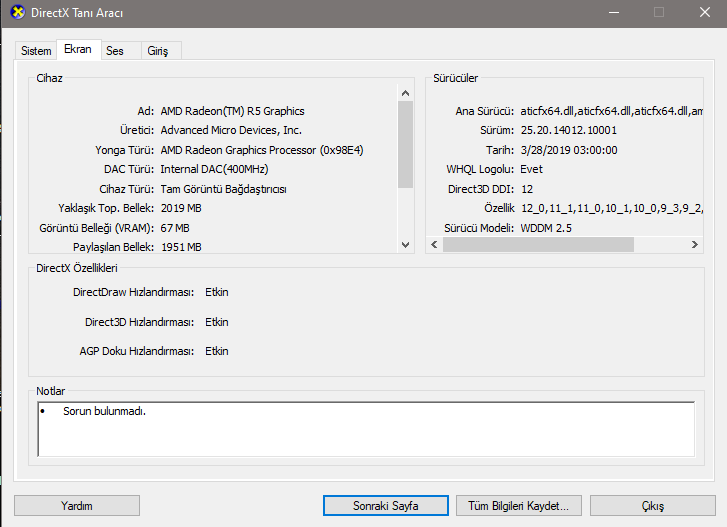The height and width of the screenshot is (527, 727).
Task: Click Cihaz panel scroll down arrow
Action: [x=406, y=245]
